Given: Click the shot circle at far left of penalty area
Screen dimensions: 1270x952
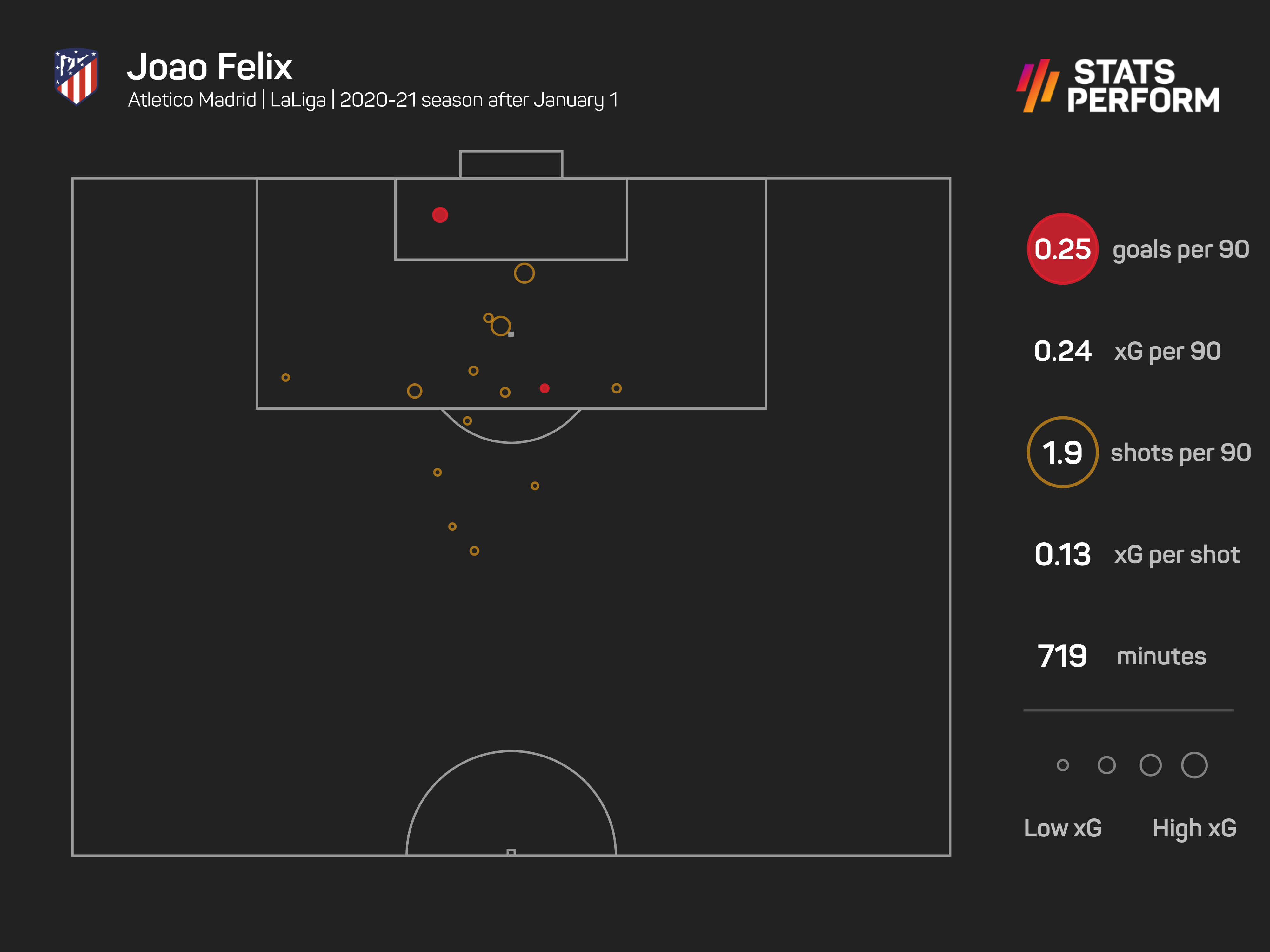Looking at the screenshot, I should 285,378.
